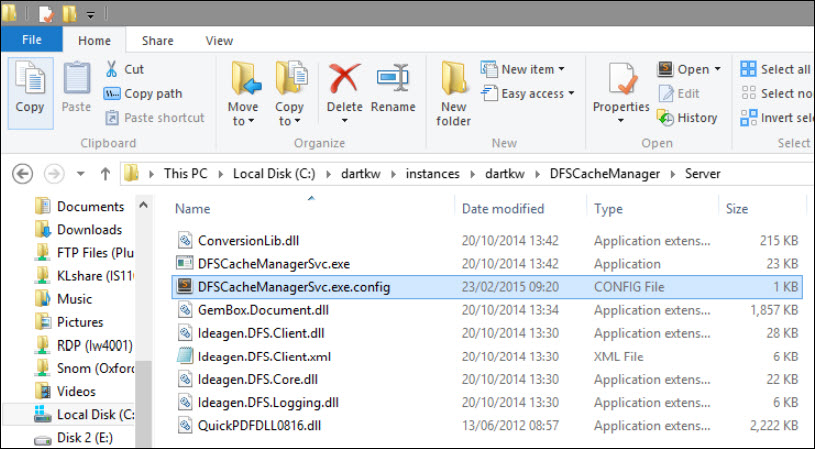Viewport: 815px width, 449px height.
Task: Sort files by Name column header
Action: [192, 209]
